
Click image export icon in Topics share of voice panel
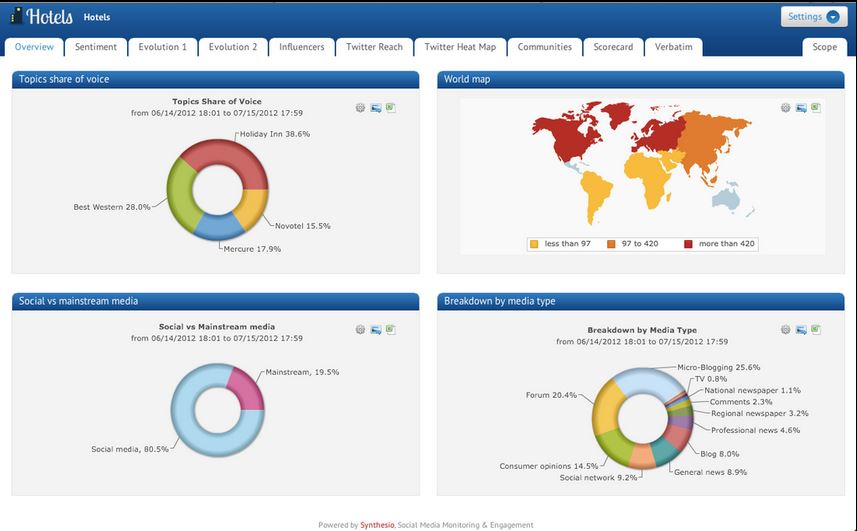point(375,107)
